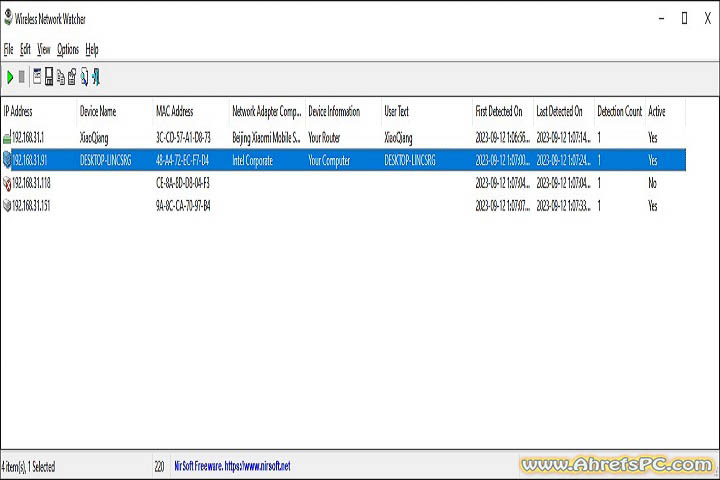Click the Intel Corporate cell

[x=253, y=160]
